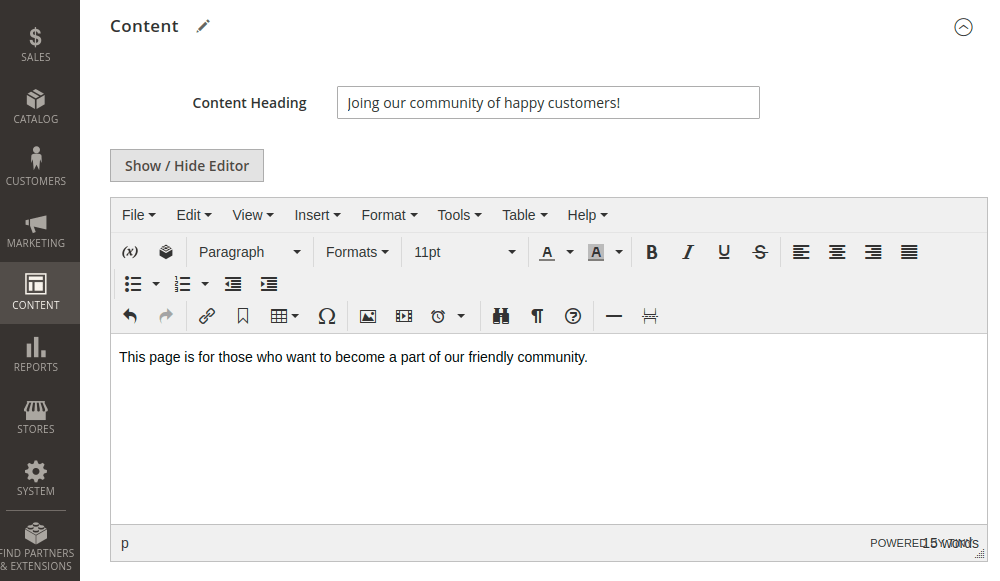This screenshot has width=1000, height=581.
Task: Open Formats dropdown
Action: pyautogui.click(x=357, y=252)
